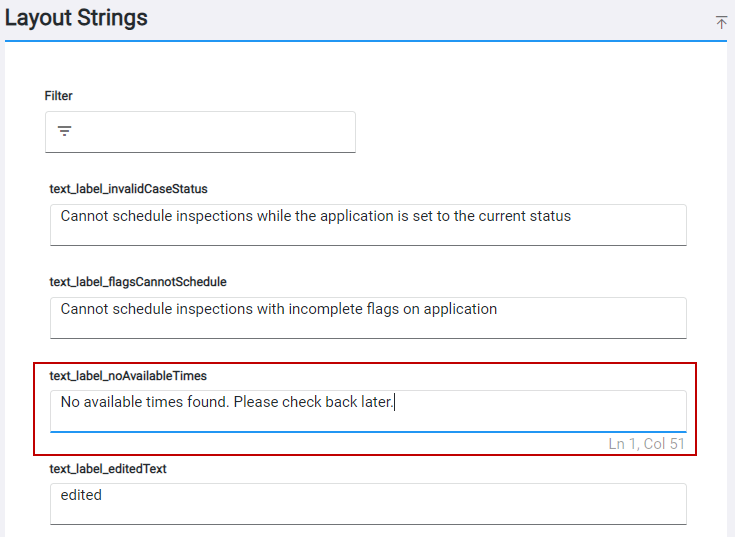The width and height of the screenshot is (735, 537).
Task: Select the text_label_editedText label
Action: tap(108, 468)
